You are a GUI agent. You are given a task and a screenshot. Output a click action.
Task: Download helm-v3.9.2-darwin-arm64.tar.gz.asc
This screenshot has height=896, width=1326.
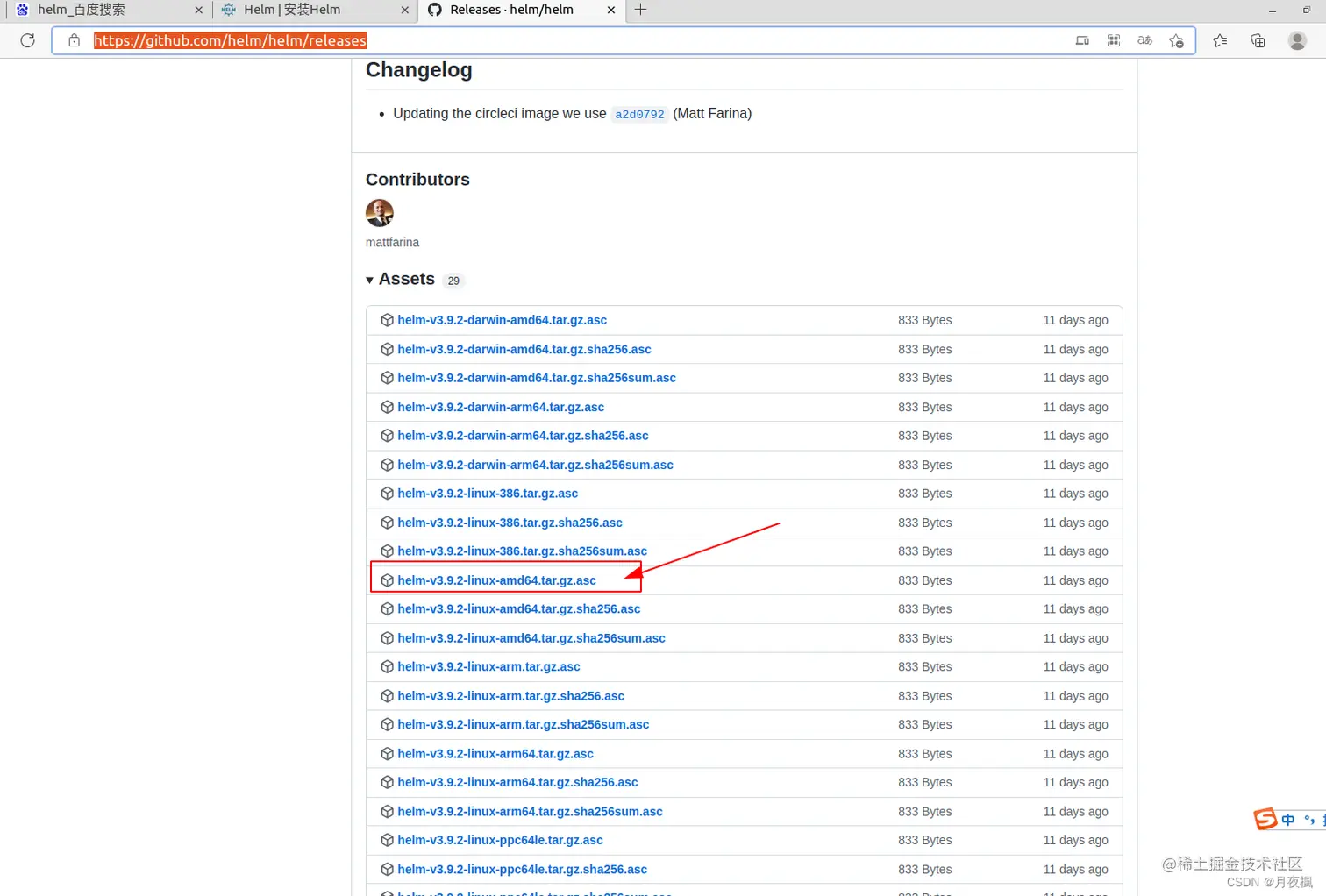[501, 407]
